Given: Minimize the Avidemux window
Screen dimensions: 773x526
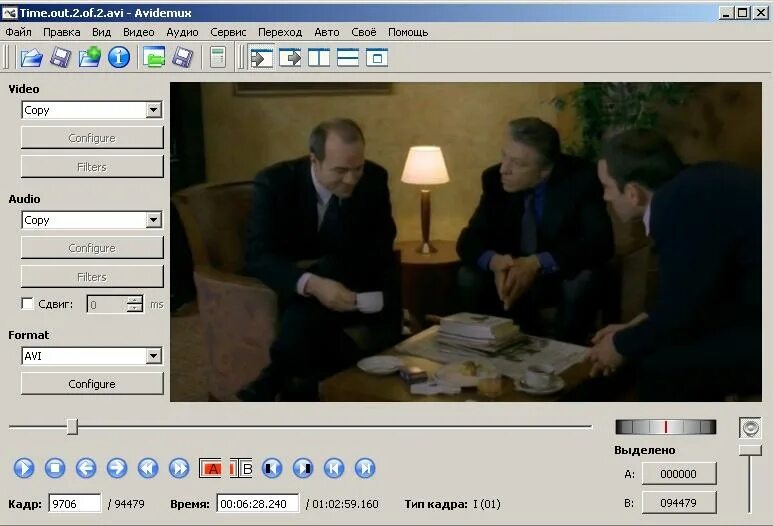Looking at the screenshot, I should click(726, 12).
